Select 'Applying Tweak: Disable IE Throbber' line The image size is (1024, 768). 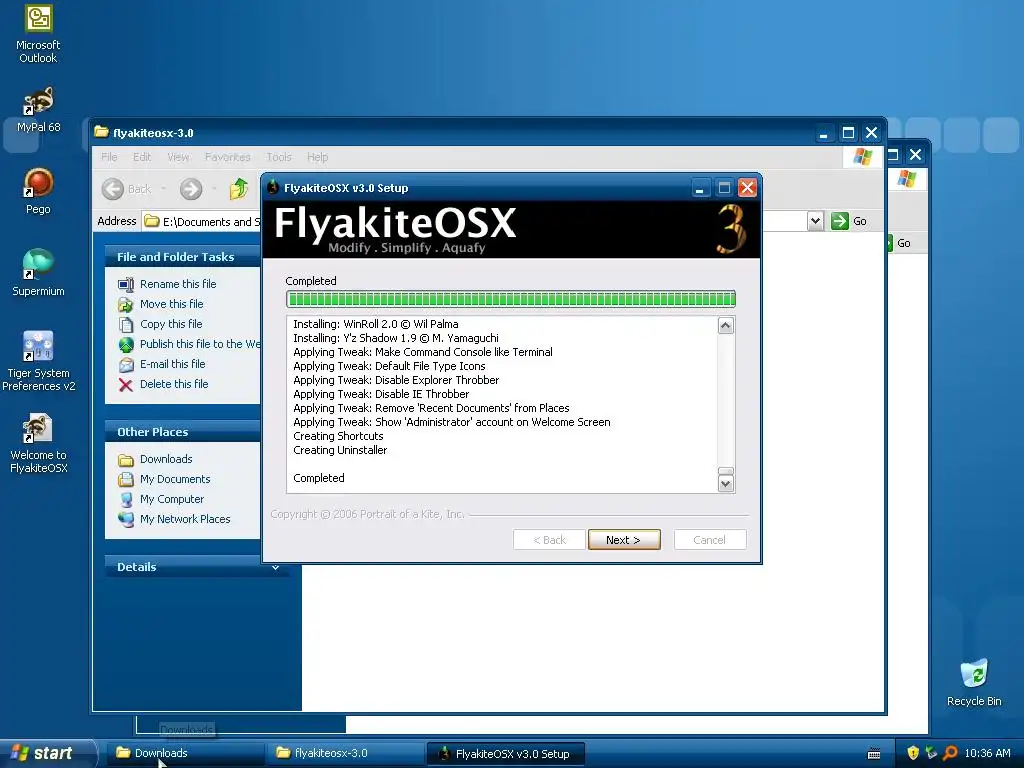click(381, 394)
